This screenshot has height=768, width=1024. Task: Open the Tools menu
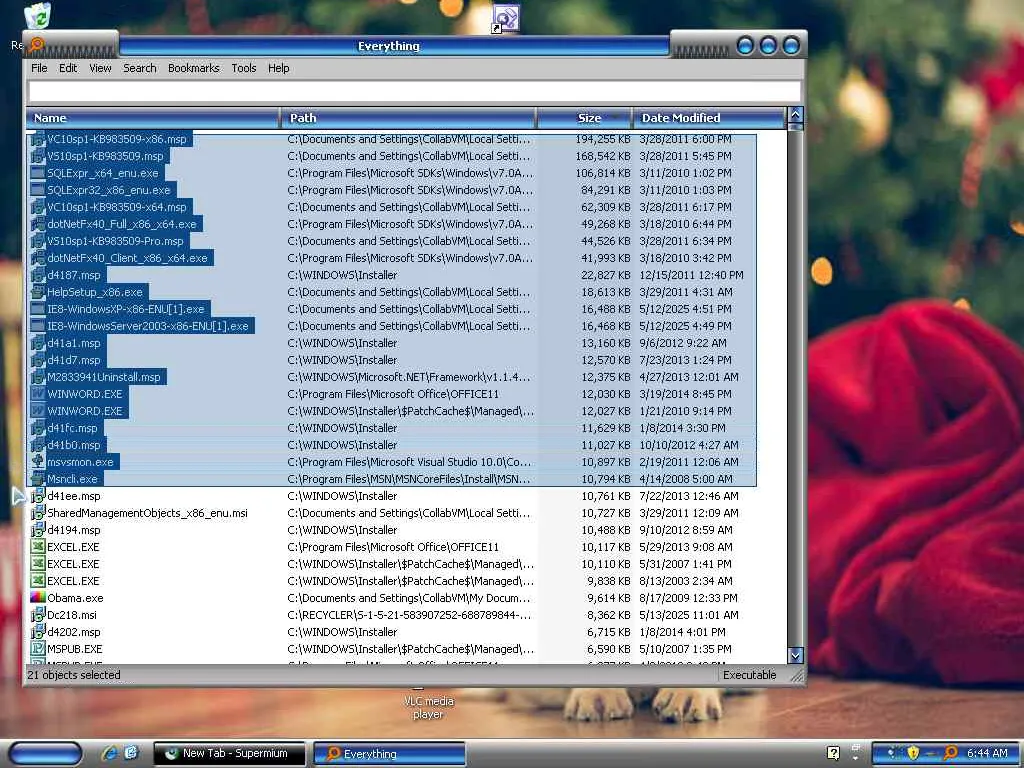click(x=244, y=68)
